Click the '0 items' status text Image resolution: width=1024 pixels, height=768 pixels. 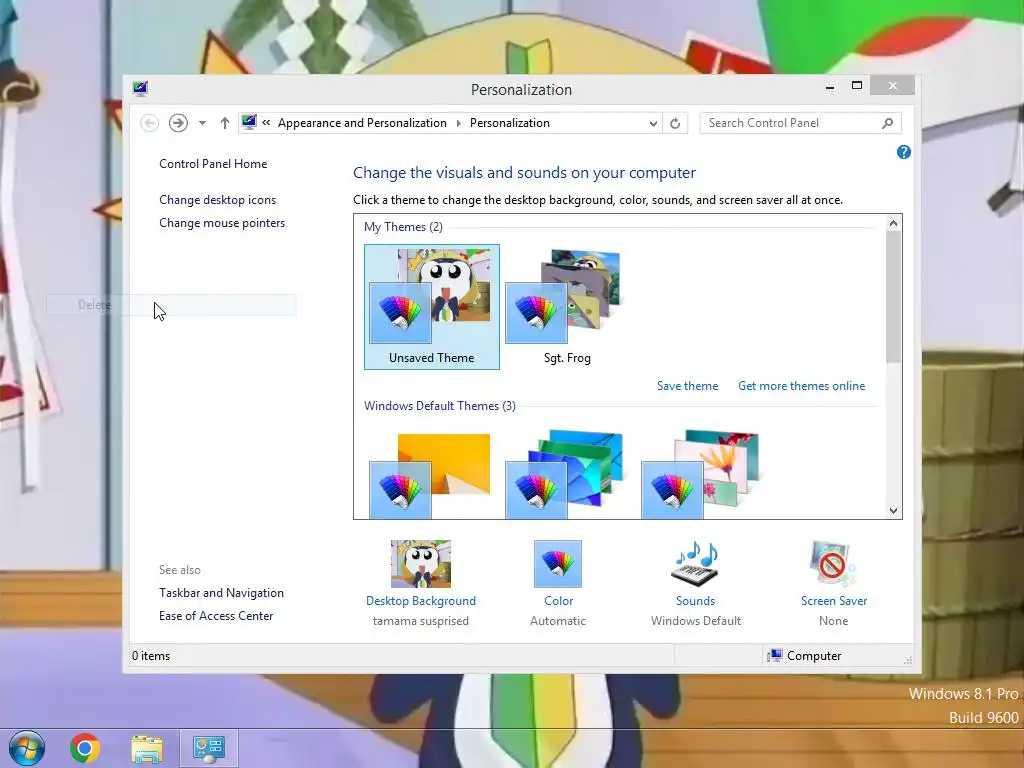point(151,656)
